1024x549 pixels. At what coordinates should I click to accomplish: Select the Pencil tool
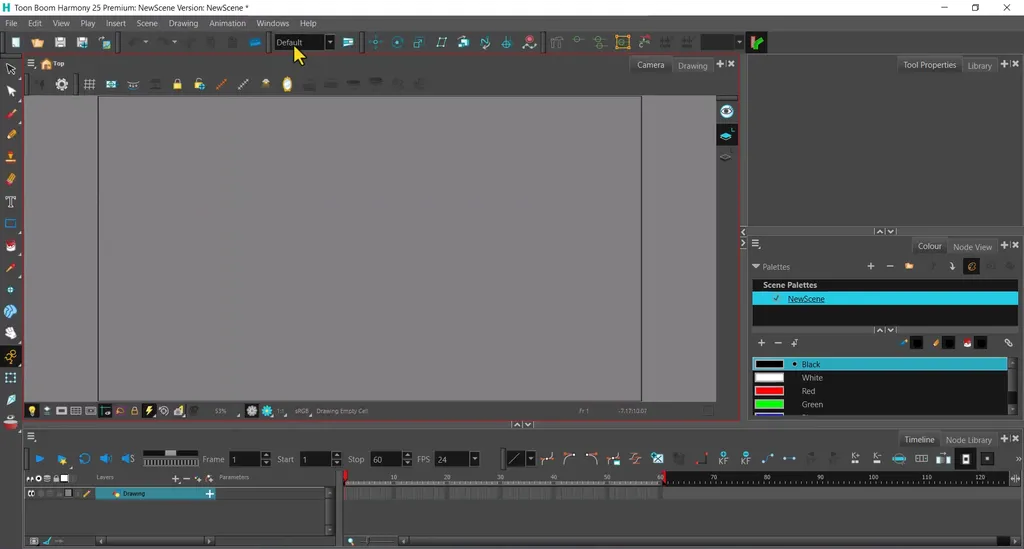pos(10,134)
